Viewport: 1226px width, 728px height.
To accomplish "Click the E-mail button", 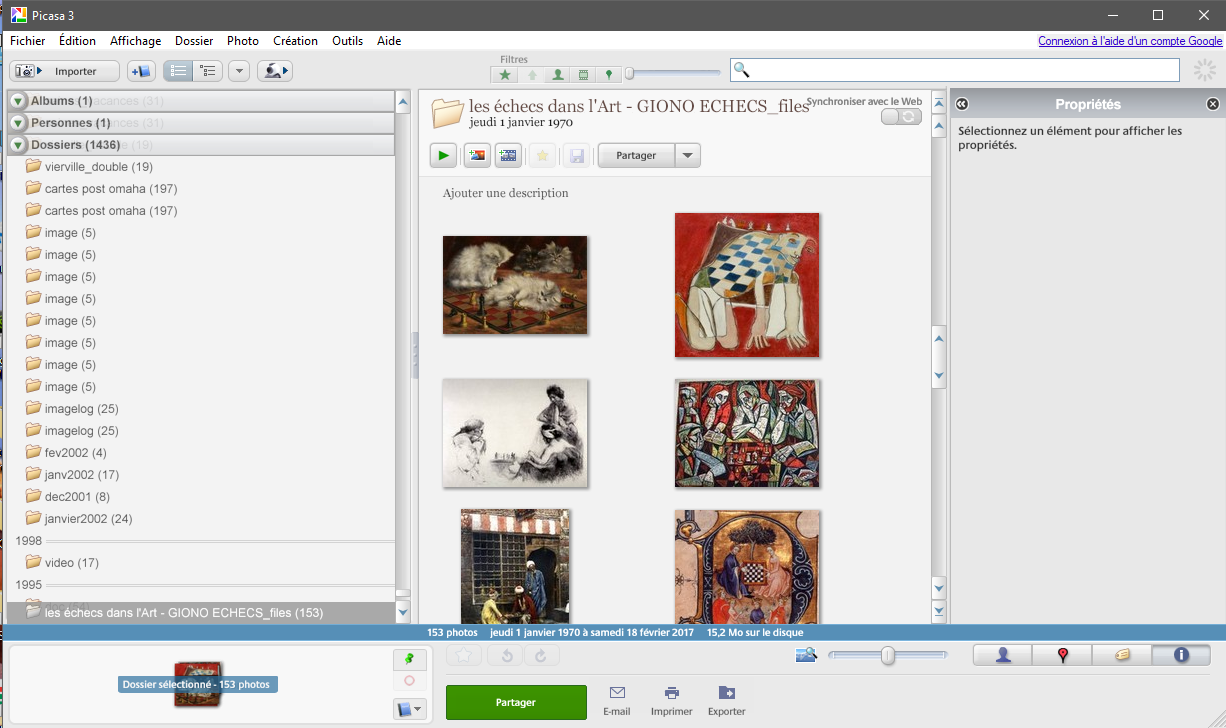I will pos(617,701).
